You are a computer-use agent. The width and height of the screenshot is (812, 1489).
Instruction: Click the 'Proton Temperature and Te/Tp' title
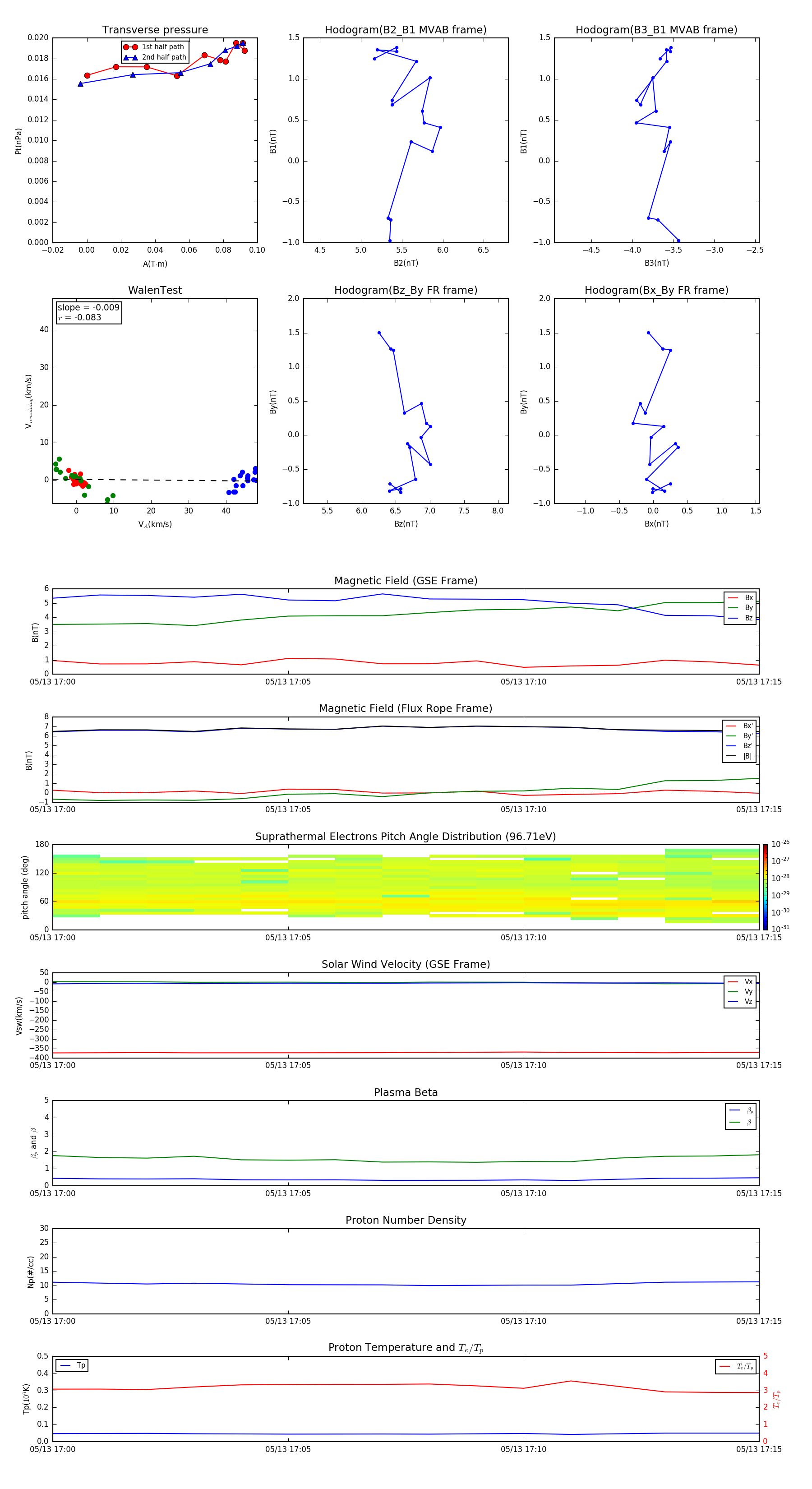click(406, 1348)
